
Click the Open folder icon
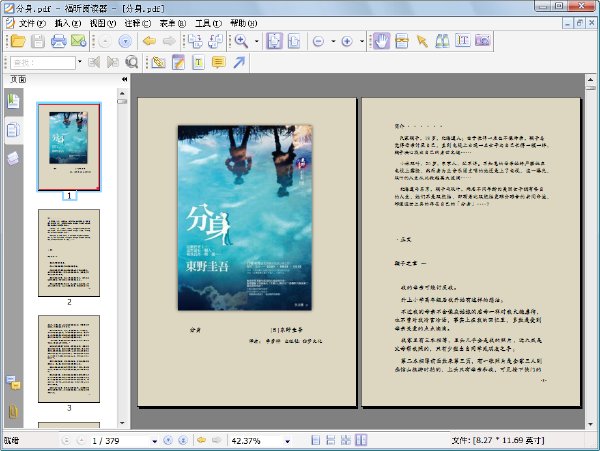pyautogui.click(x=18, y=41)
